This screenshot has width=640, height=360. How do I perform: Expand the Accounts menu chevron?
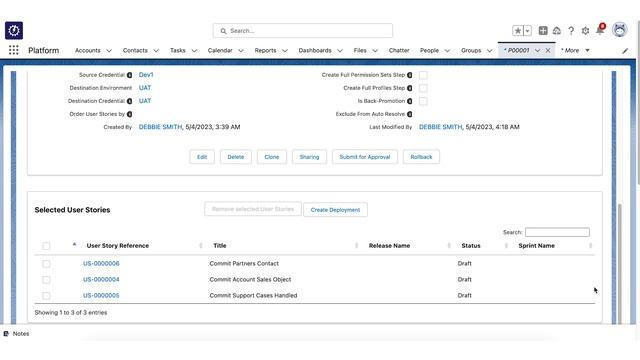tap(109, 51)
